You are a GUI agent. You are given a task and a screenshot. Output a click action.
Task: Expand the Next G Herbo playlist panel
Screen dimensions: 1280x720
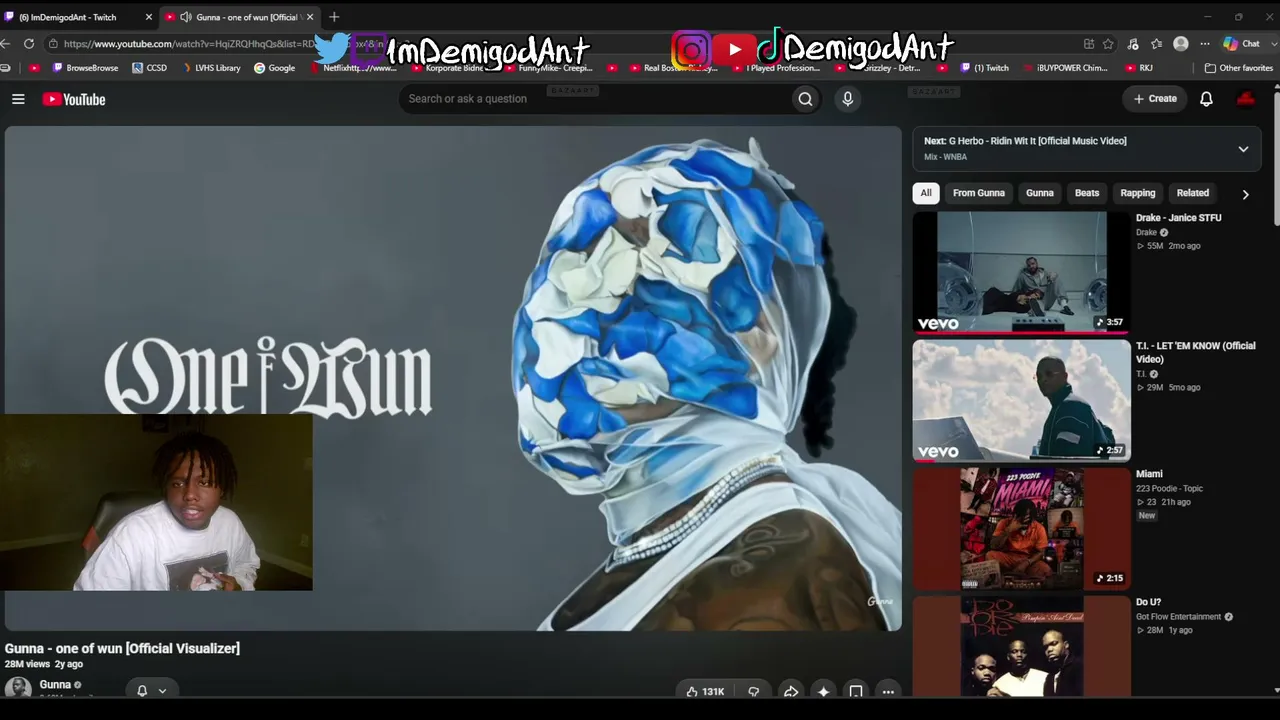tap(1243, 149)
